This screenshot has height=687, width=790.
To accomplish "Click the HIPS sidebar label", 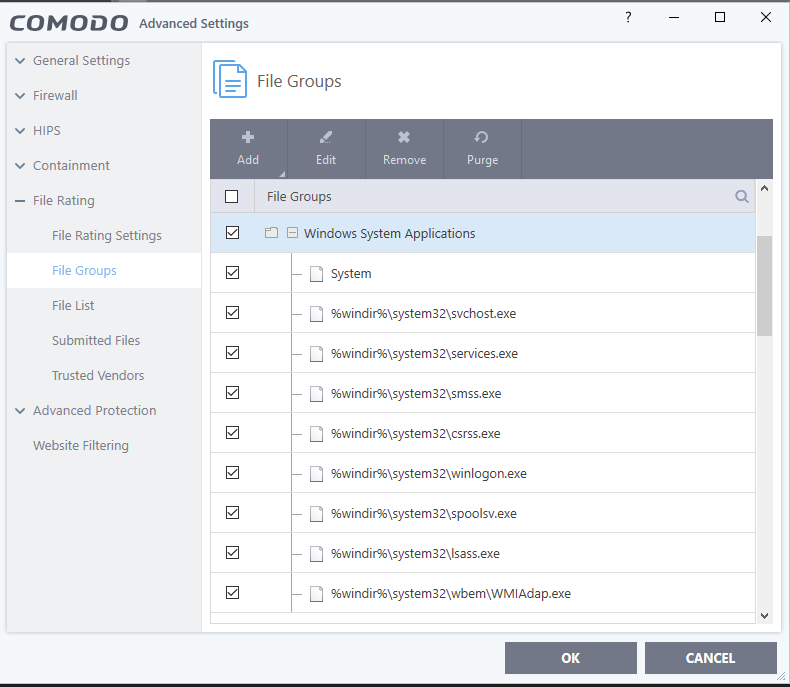I will coord(47,131).
